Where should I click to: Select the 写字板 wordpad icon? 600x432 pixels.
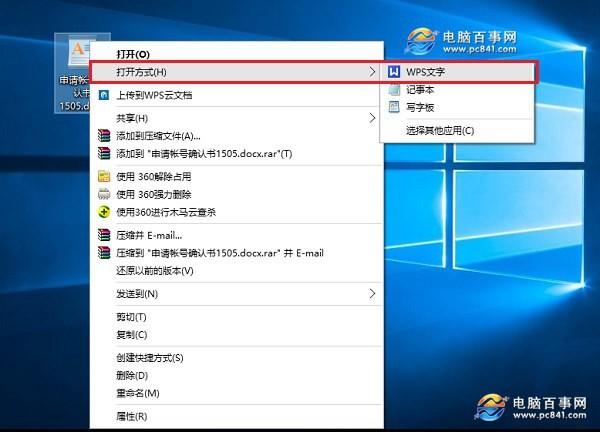click(x=394, y=107)
